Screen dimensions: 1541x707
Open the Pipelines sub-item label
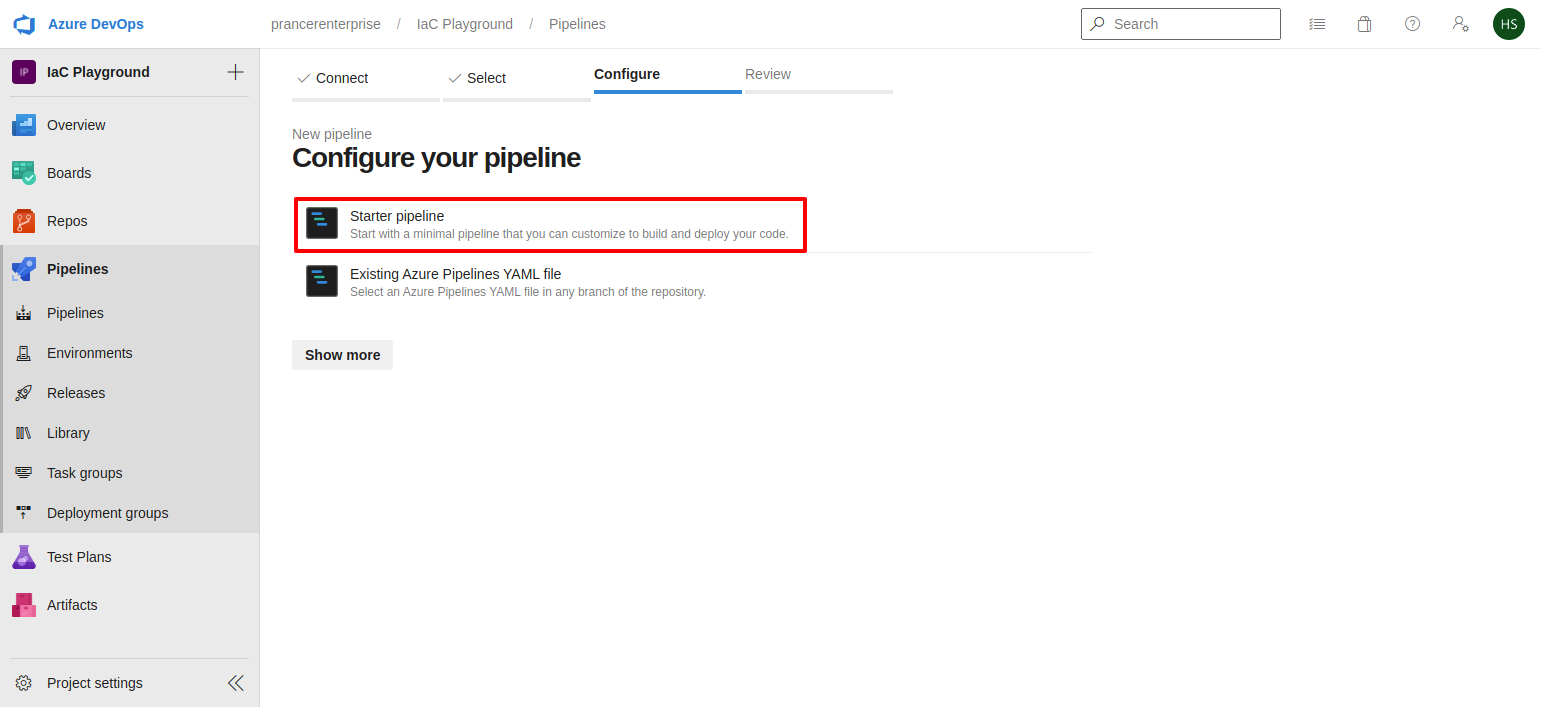(x=75, y=313)
